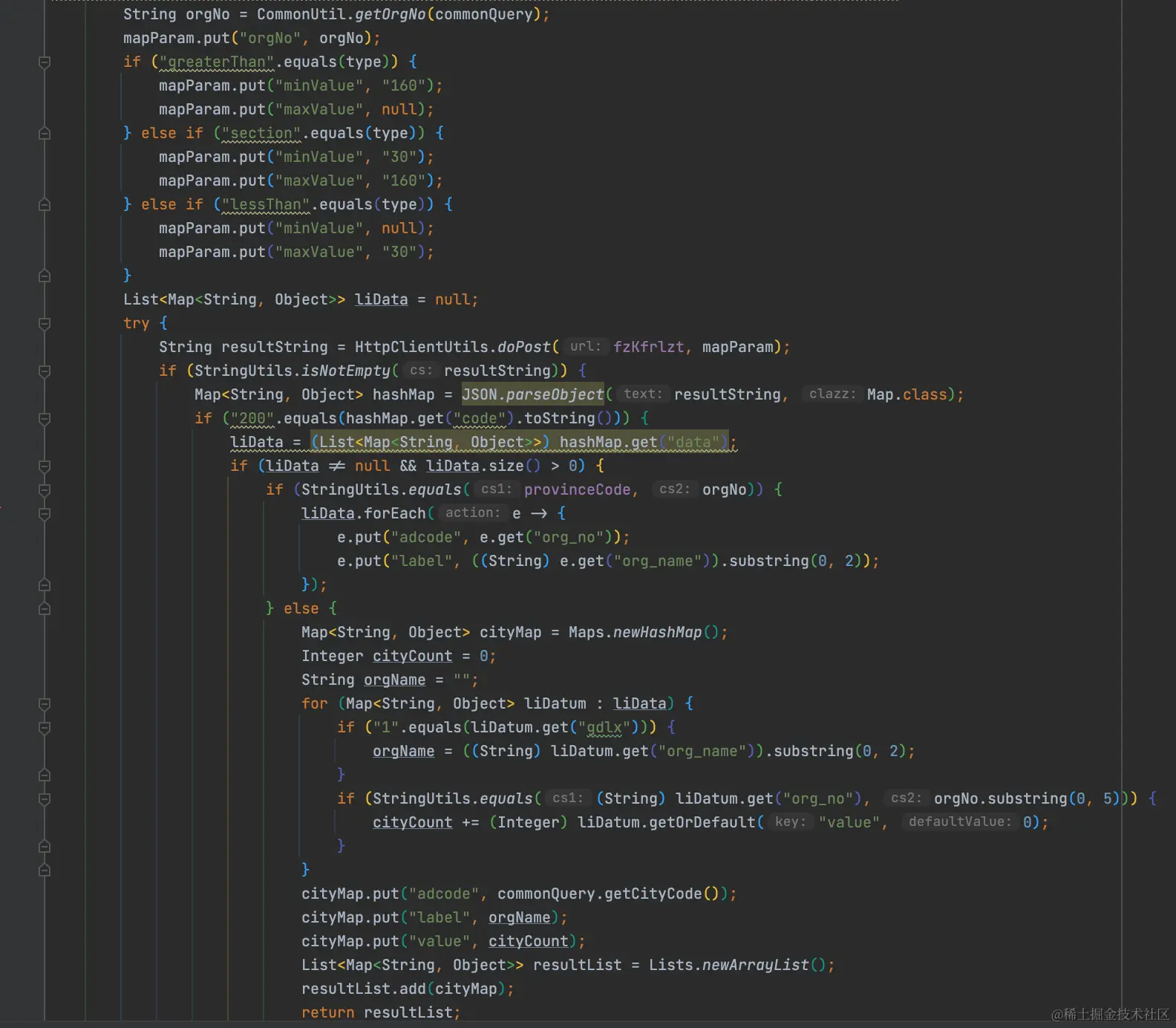This screenshot has height=1028, width=1176.
Task: Collapse the else if "lessThan" block
Action: (x=45, y=205)
